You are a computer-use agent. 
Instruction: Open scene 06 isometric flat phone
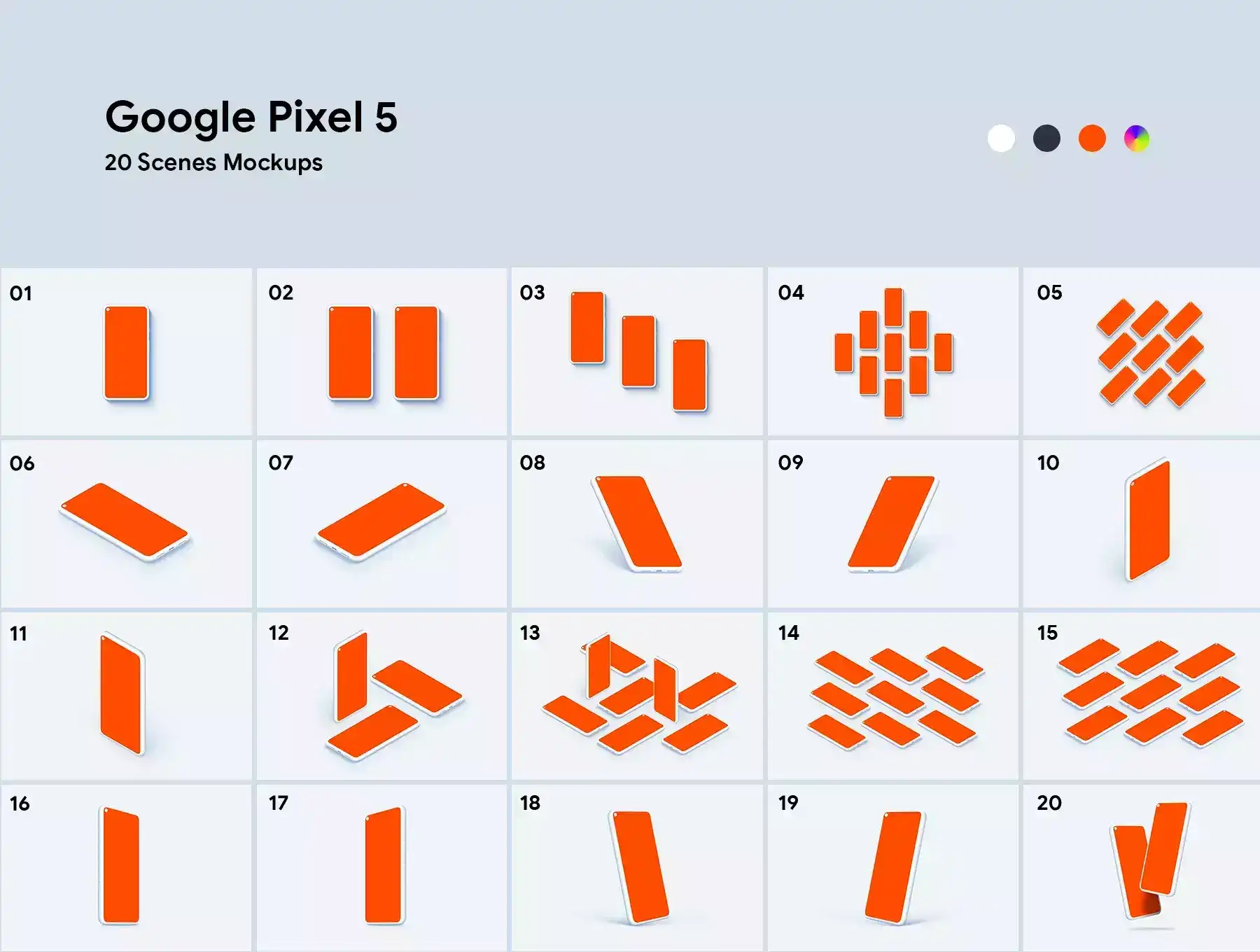[126, 521]
